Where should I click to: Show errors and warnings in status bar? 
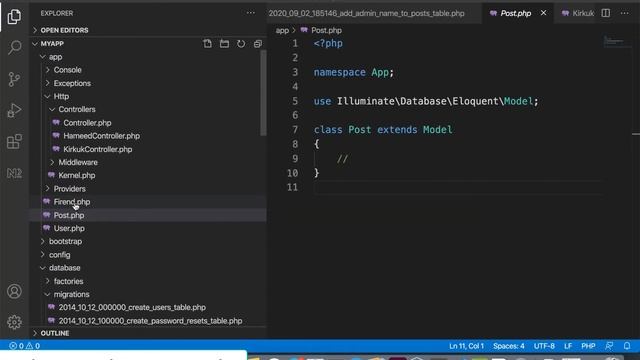(x=24, y=346)
